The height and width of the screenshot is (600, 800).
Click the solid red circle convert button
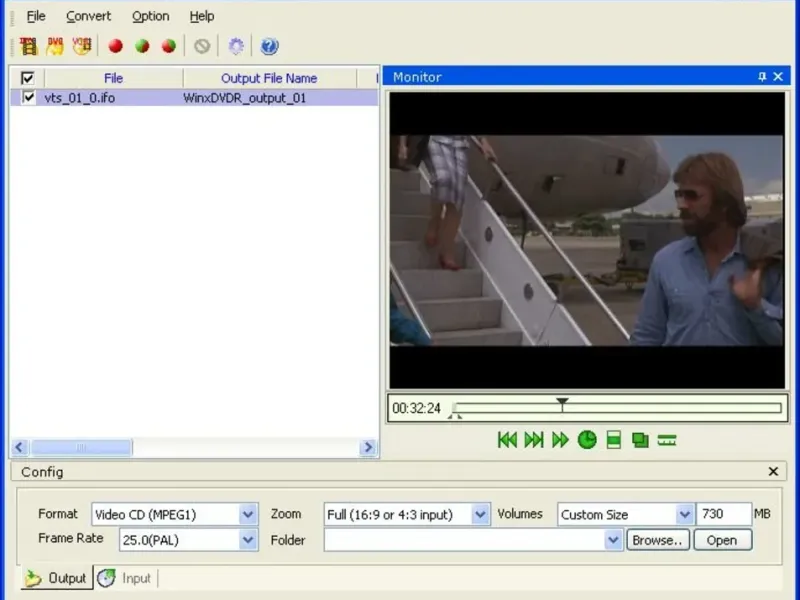116,46
